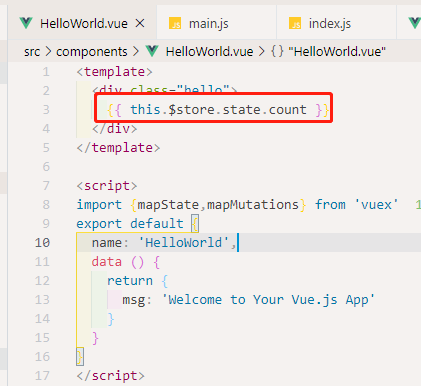421x386 pixels.
Task: Switch to the HelloWorld.vue tab
Action: click(x=82, y=23)
